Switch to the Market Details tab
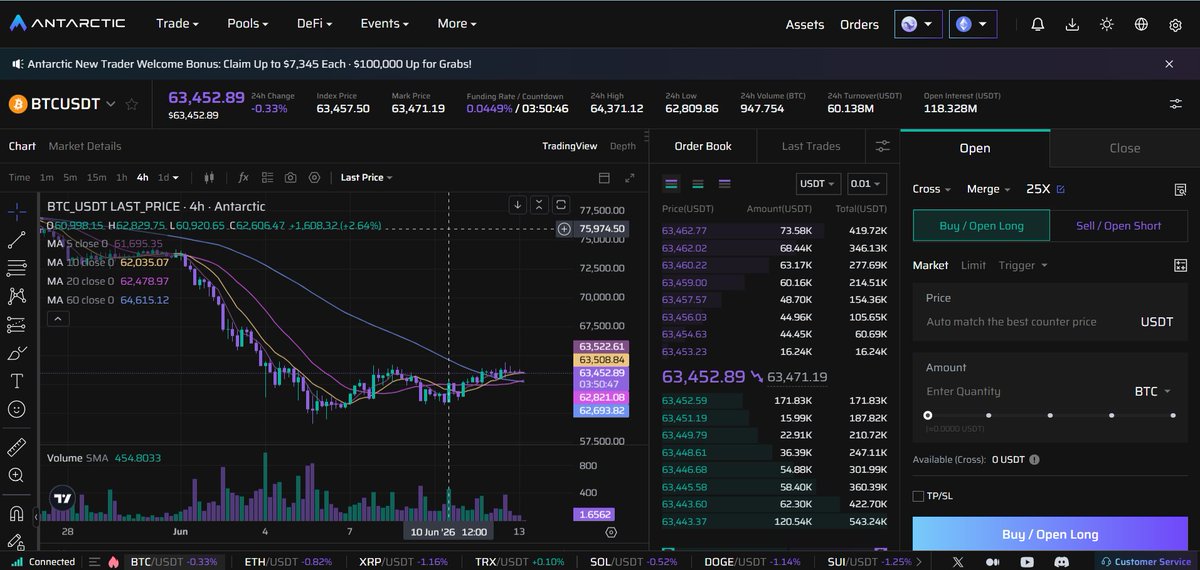 [85, 146]
